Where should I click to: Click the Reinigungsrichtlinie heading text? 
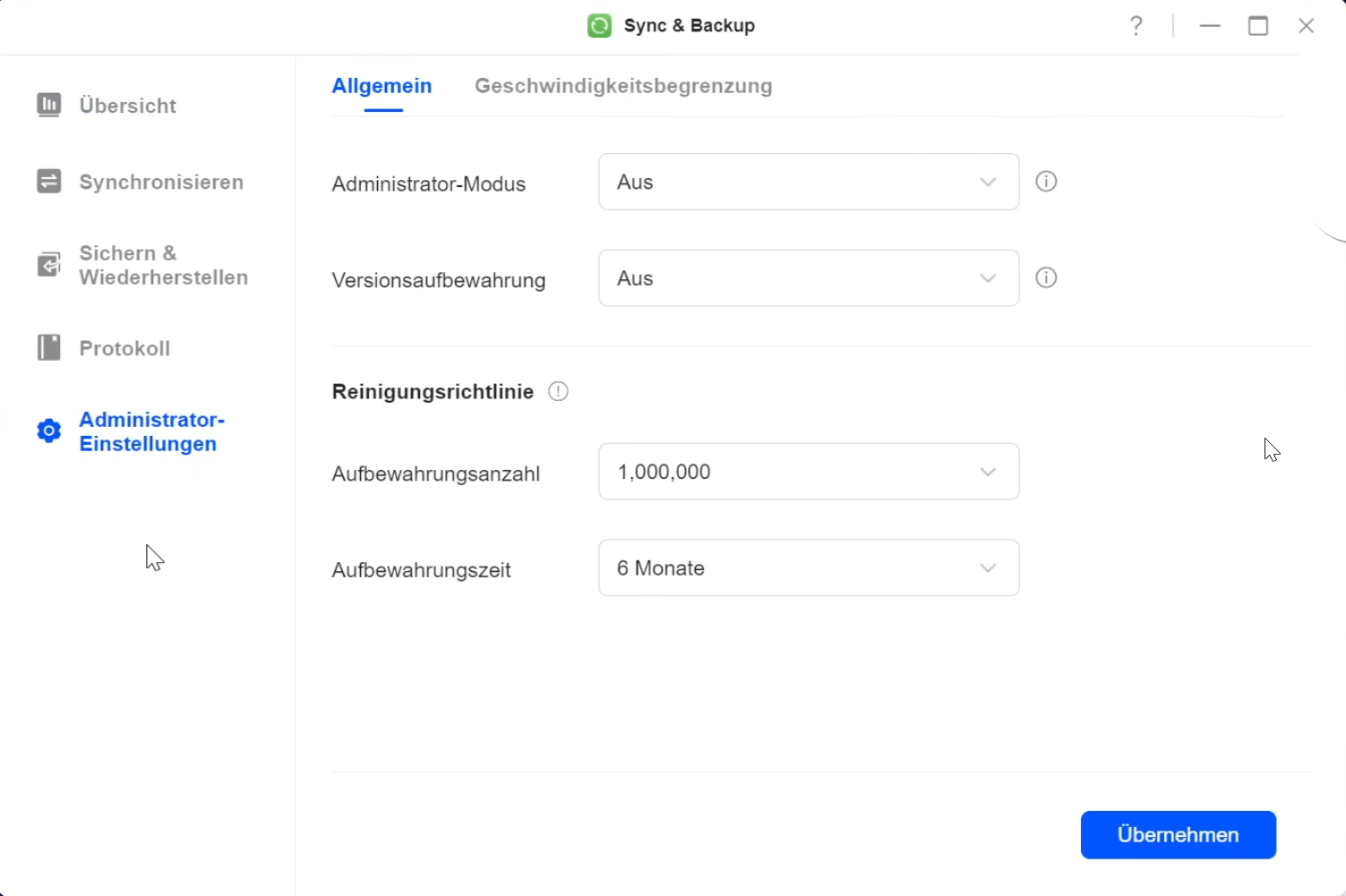(433, 392)
